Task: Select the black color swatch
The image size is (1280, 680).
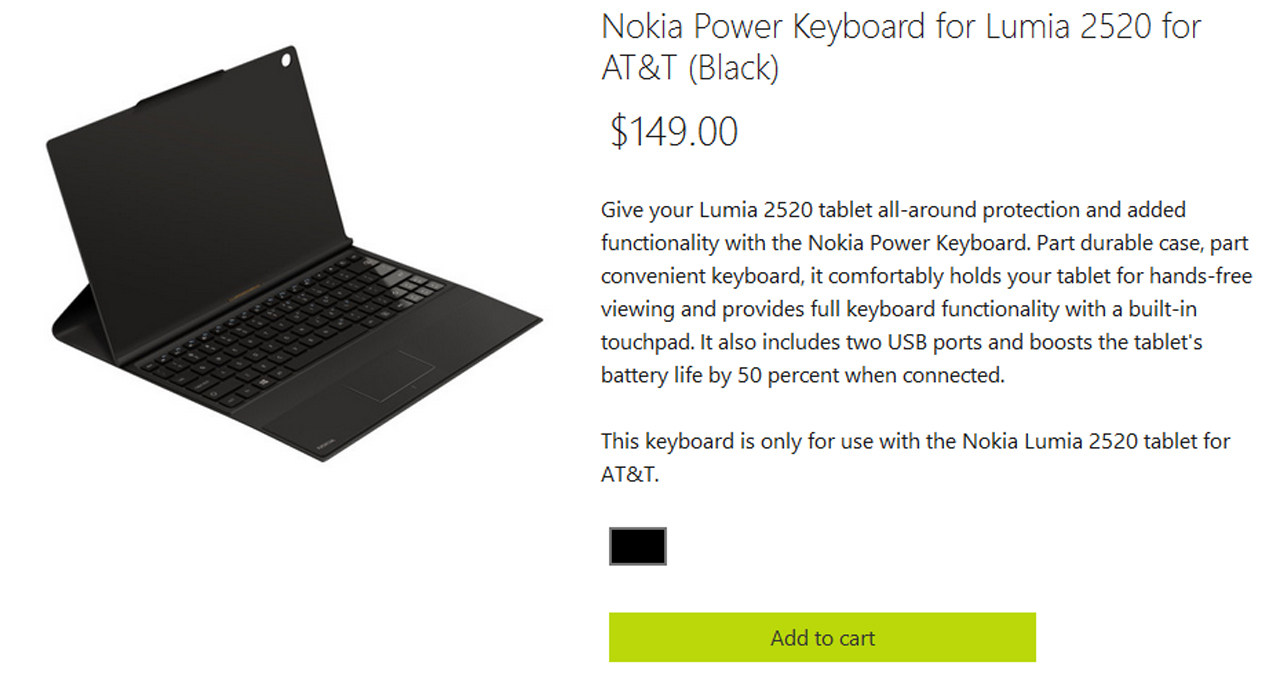Action: click(637, 546)
